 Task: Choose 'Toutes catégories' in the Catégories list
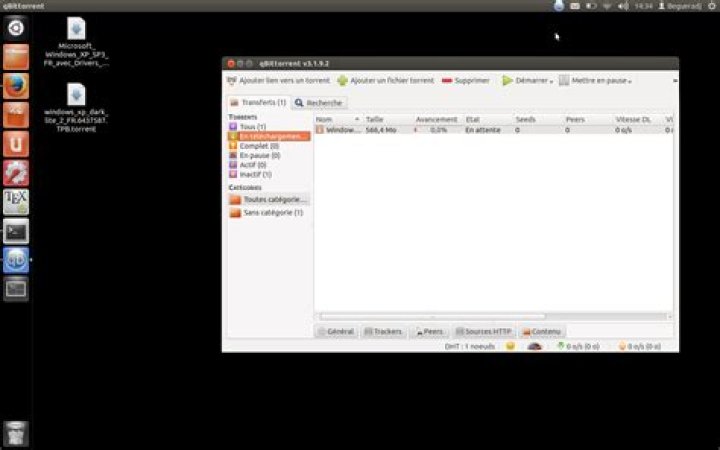pos(269,200)
